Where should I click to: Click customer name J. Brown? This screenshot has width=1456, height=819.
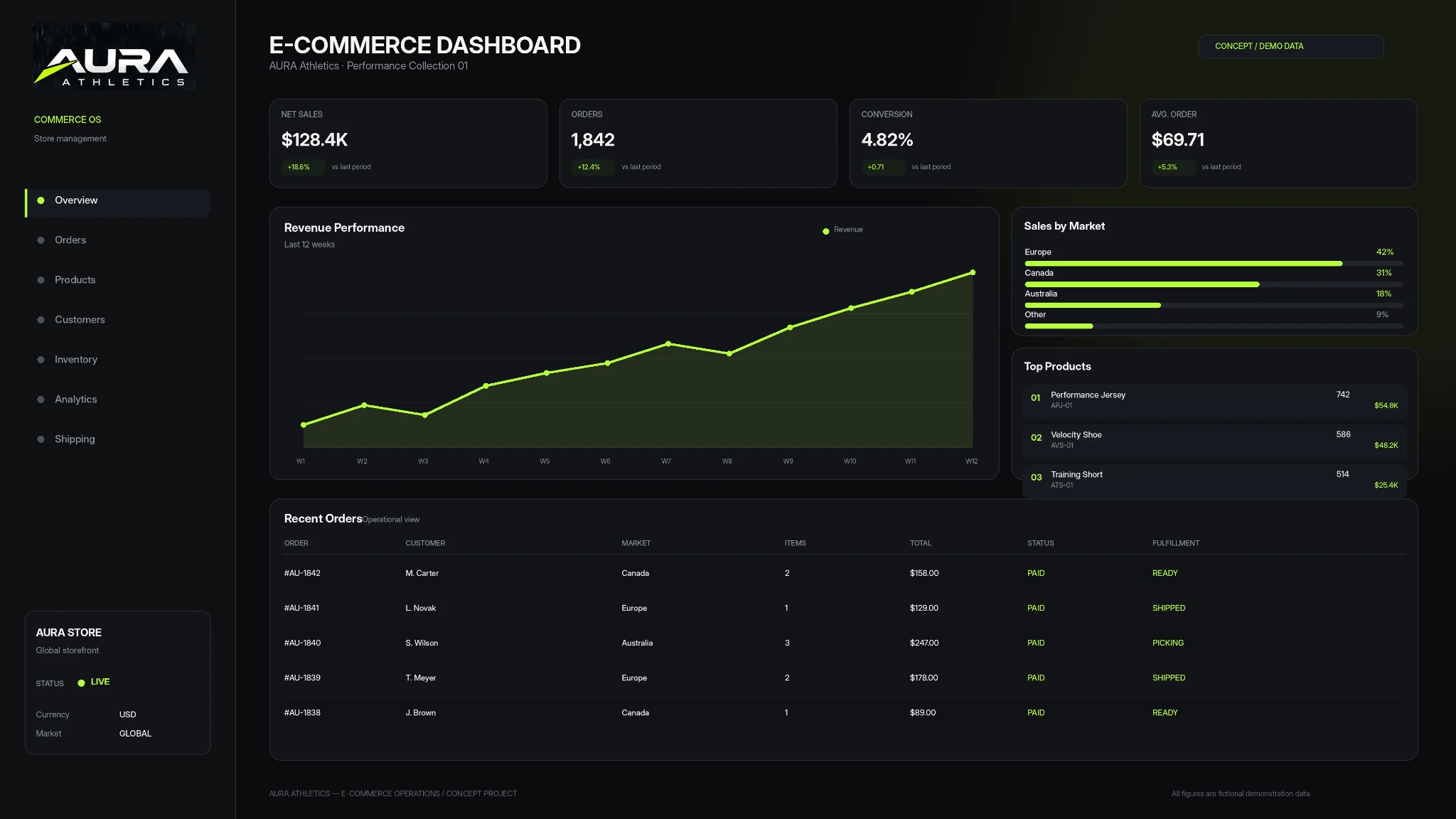420,712
